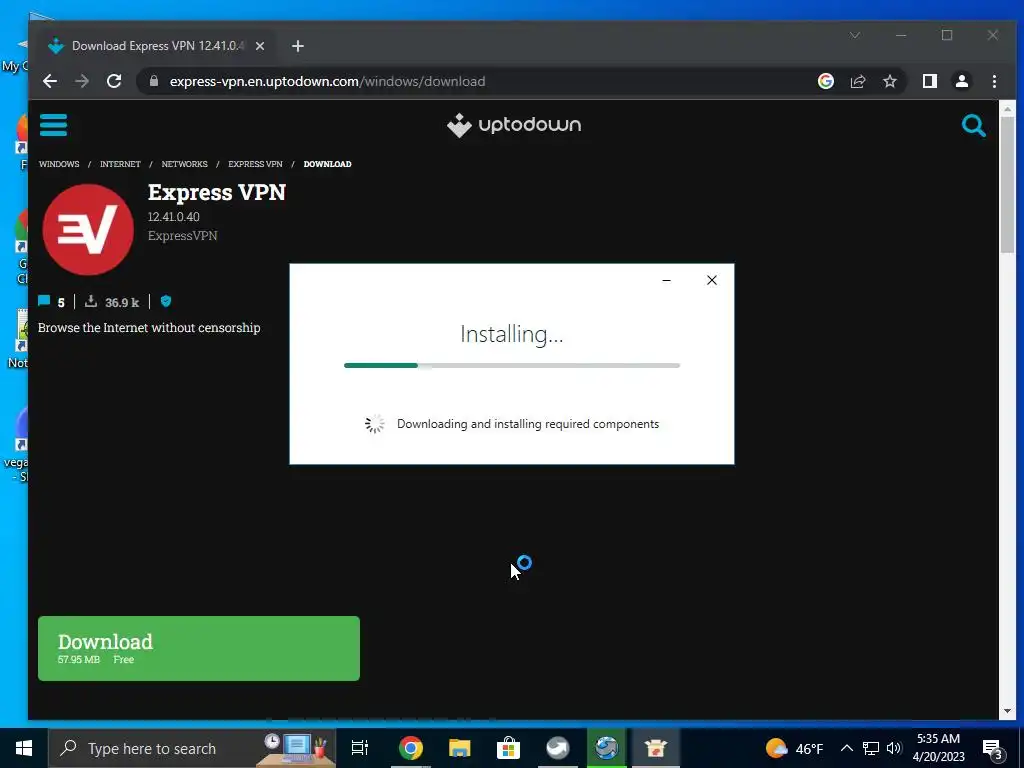Click the weather widget showing 46°F
1024x768 pixels.
click(794, 748)
